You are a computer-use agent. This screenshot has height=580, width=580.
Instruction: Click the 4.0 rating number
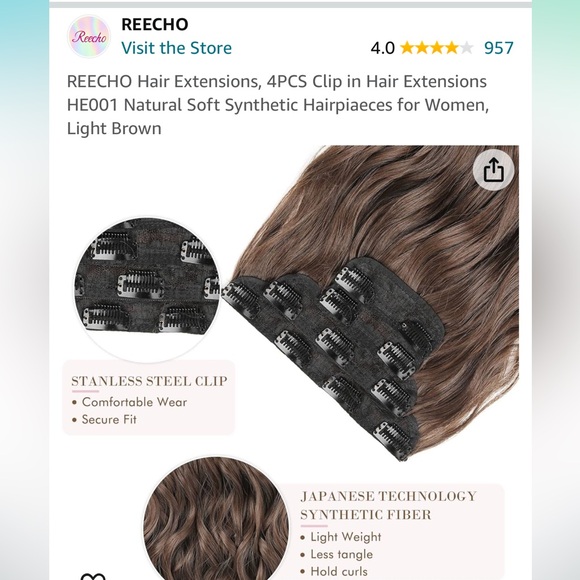[x=383, y=48]
